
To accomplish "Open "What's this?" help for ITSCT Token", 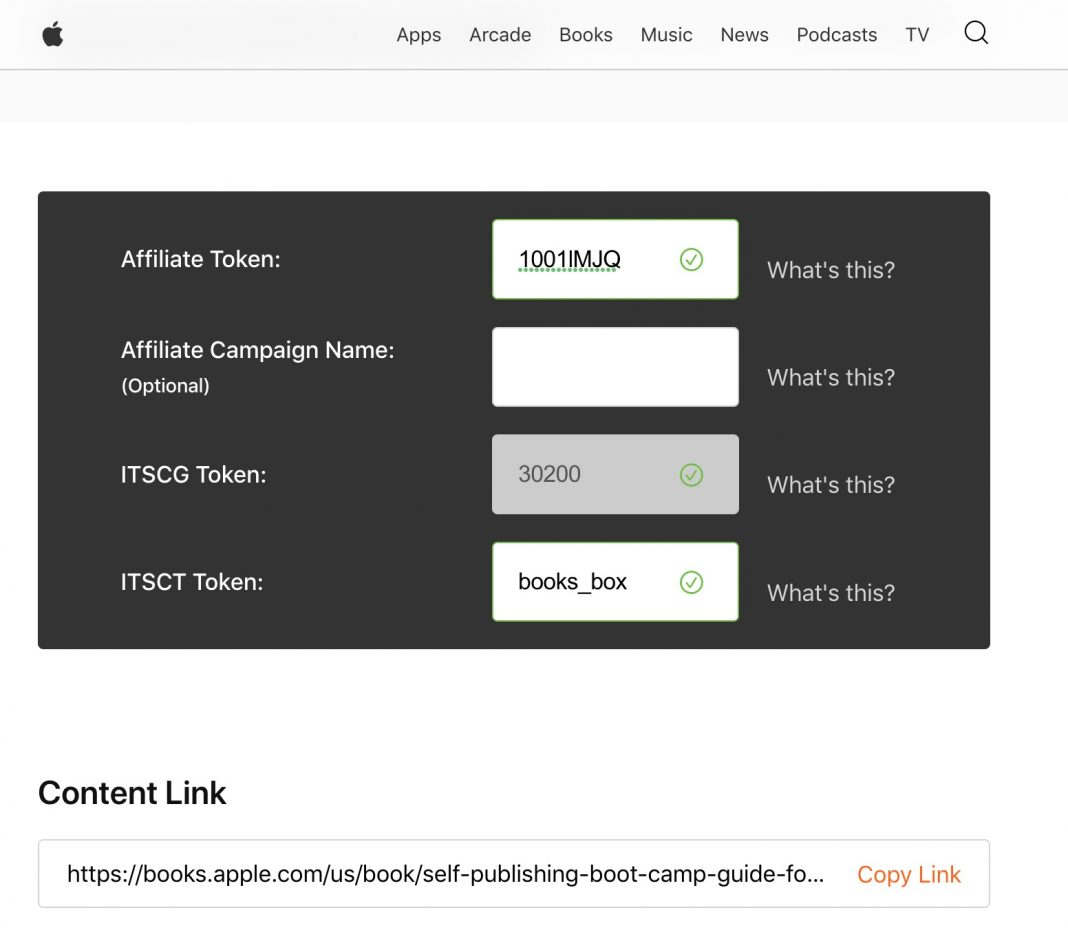I will pos(830,593).
